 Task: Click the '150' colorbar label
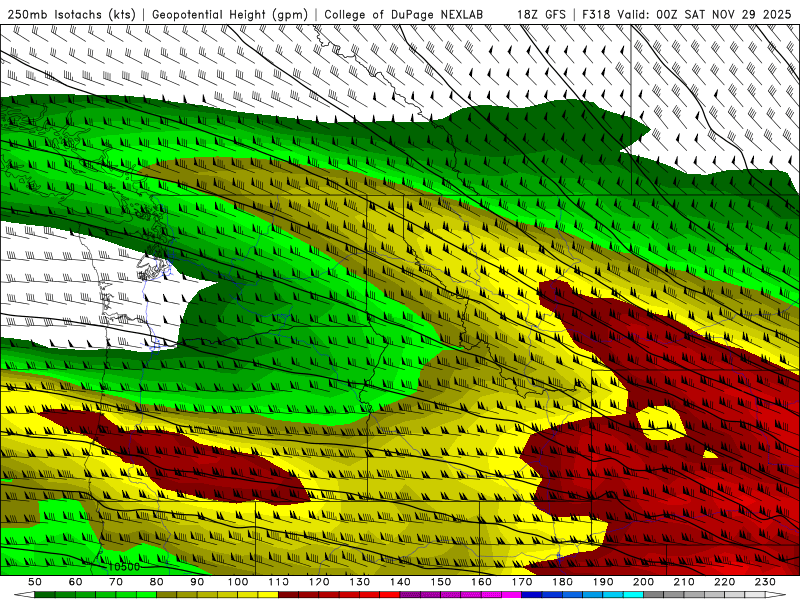pyautogui.click(x=441, y=582)
